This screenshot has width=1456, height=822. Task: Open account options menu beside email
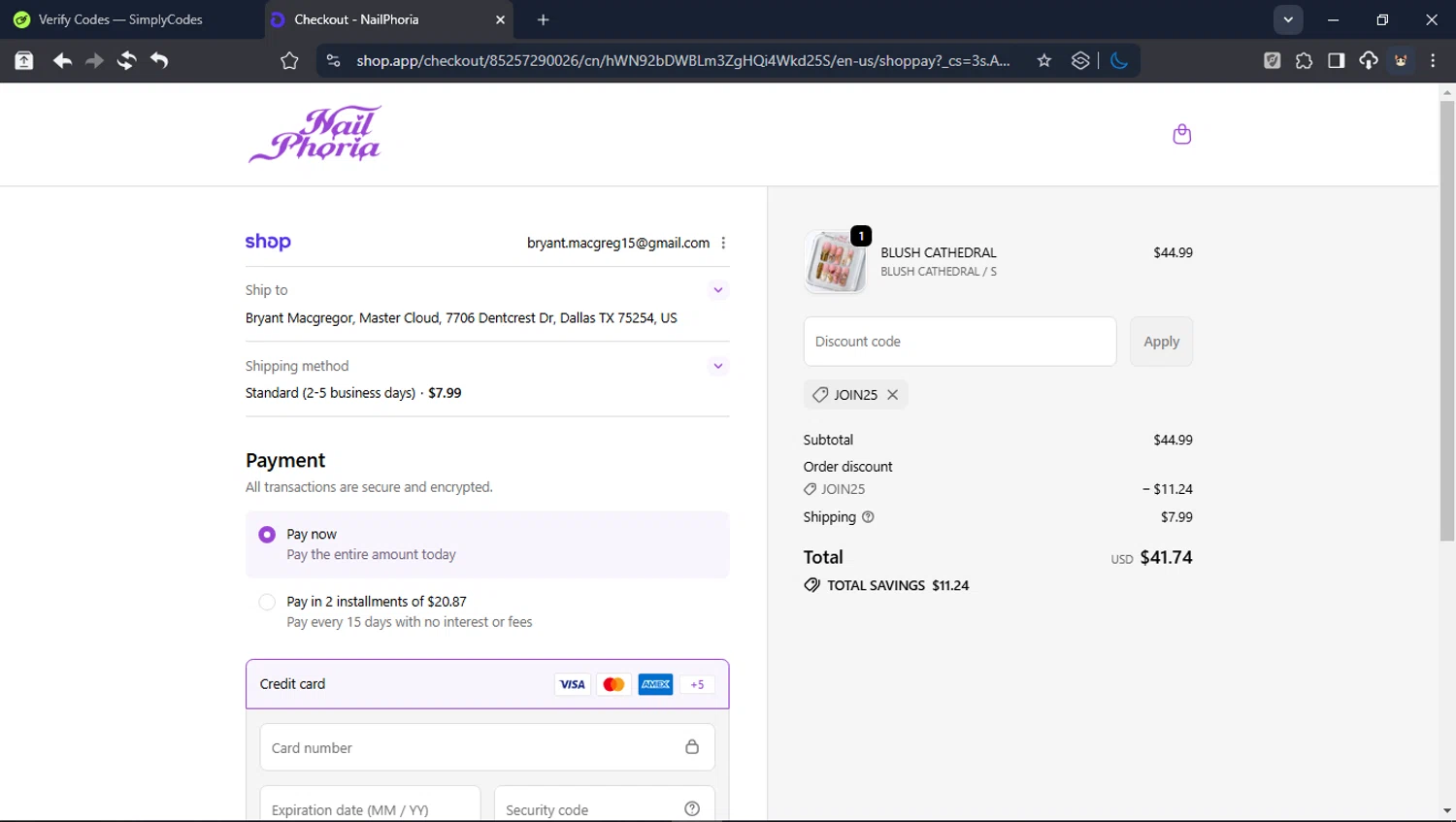pos(723,243)
